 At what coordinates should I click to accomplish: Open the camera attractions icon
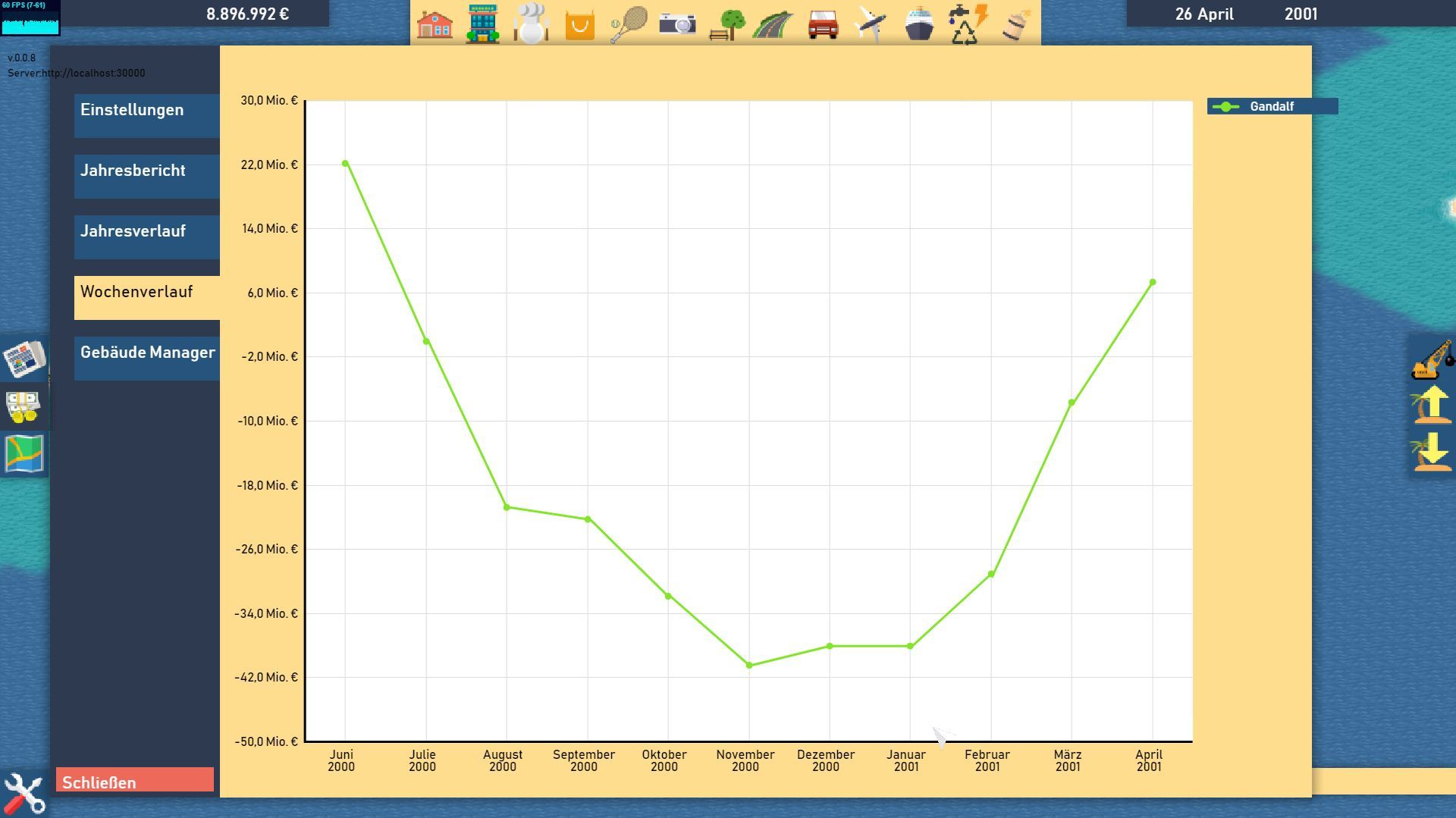677,24
